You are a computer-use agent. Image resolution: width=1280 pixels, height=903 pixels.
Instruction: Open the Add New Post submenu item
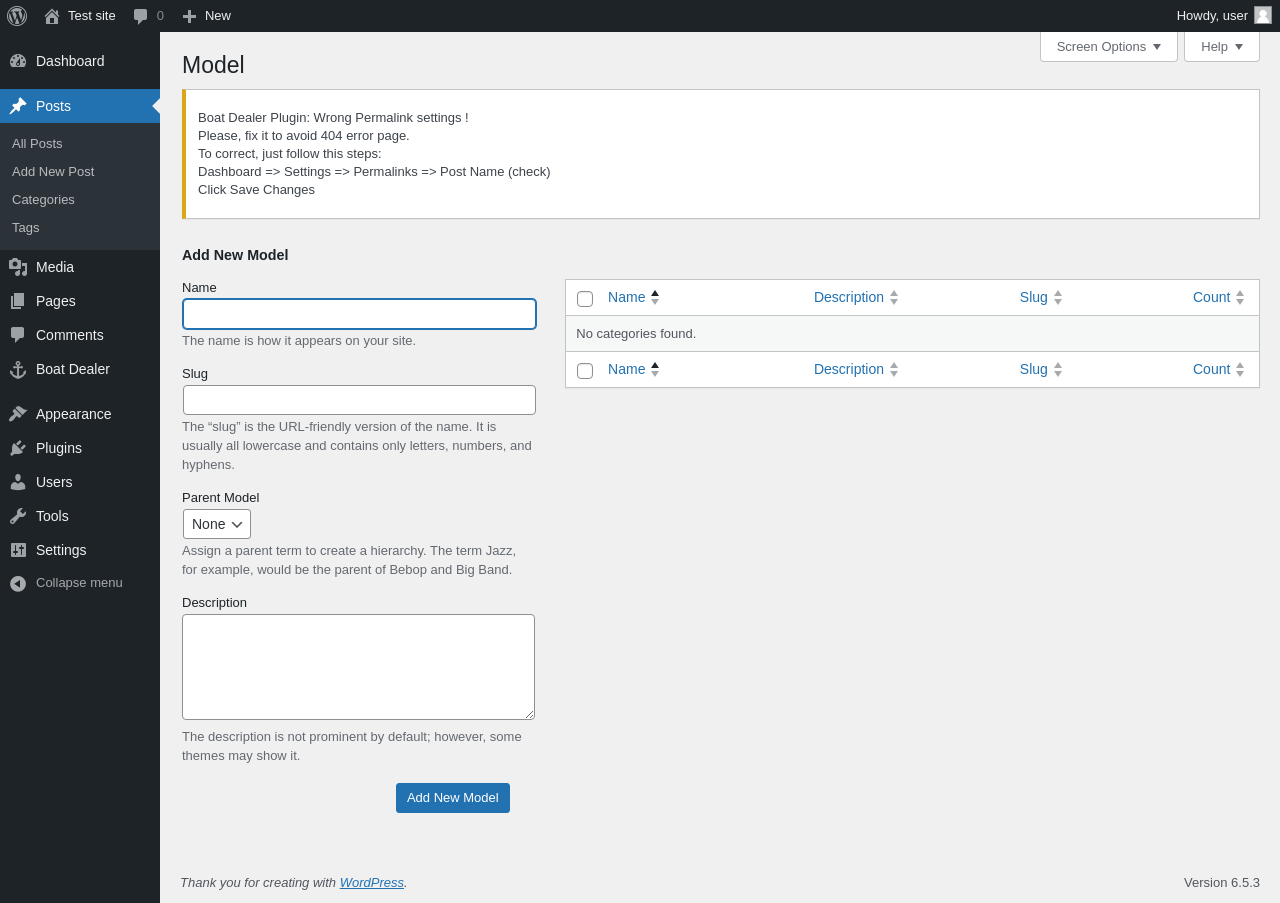[53, 172]
